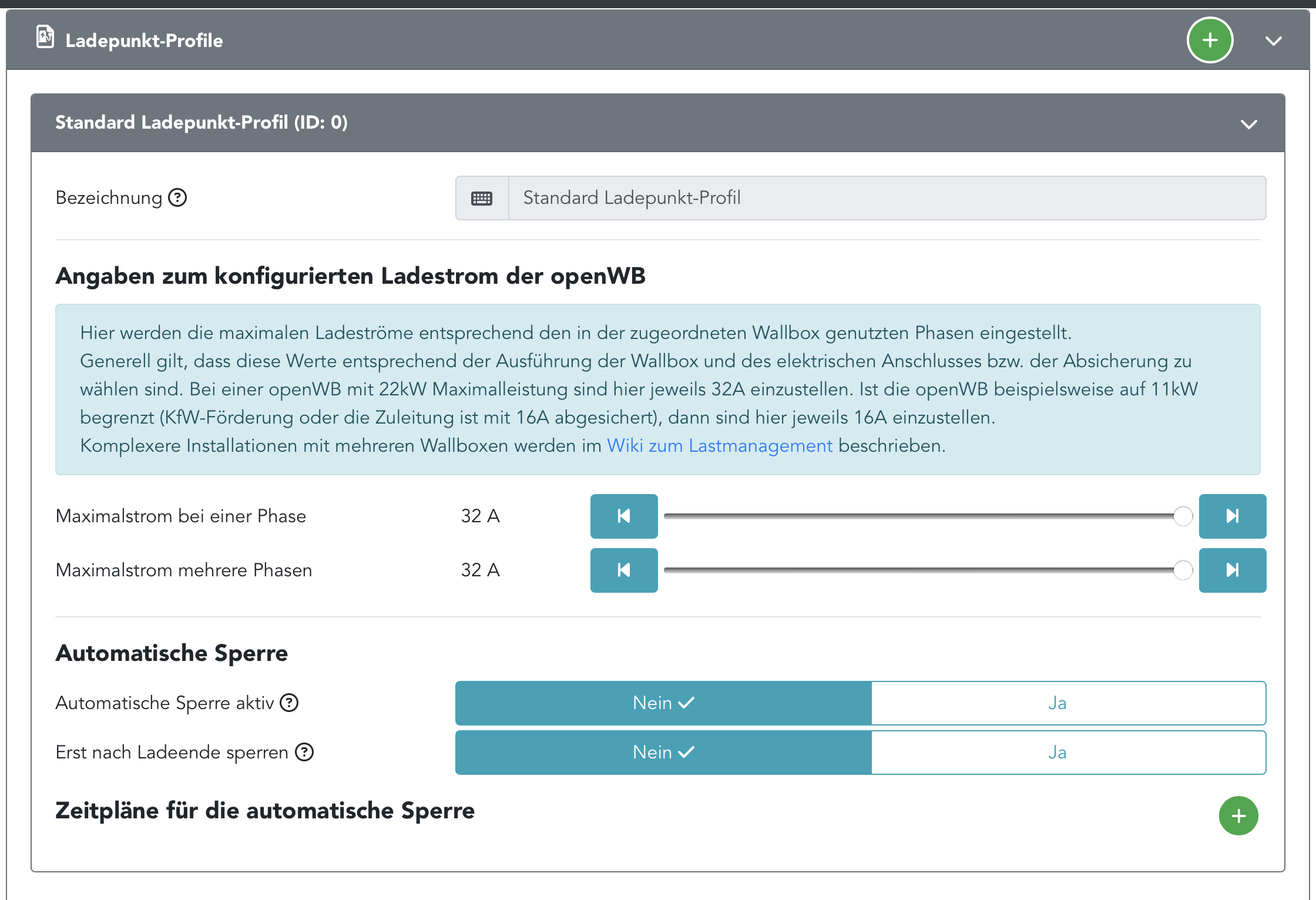The height and width of the screenshot is (900, 1316).
Task: Open the Wiki zum Lastmanagement link
Action: coord(719,446)
